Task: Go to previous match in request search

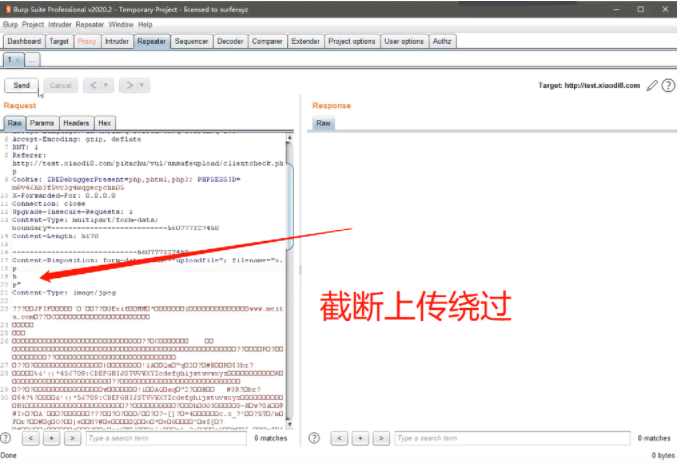Action: tap(28, 438)
